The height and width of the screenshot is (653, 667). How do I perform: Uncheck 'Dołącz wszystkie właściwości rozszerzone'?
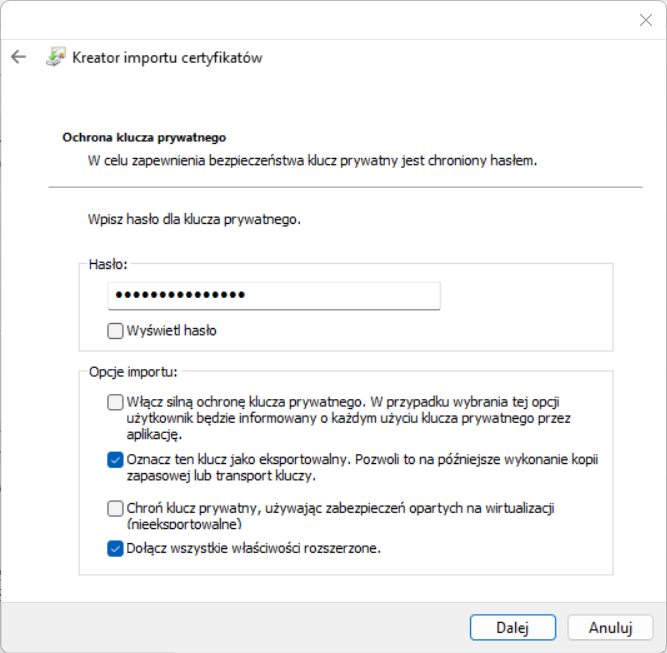click(116, 548)
